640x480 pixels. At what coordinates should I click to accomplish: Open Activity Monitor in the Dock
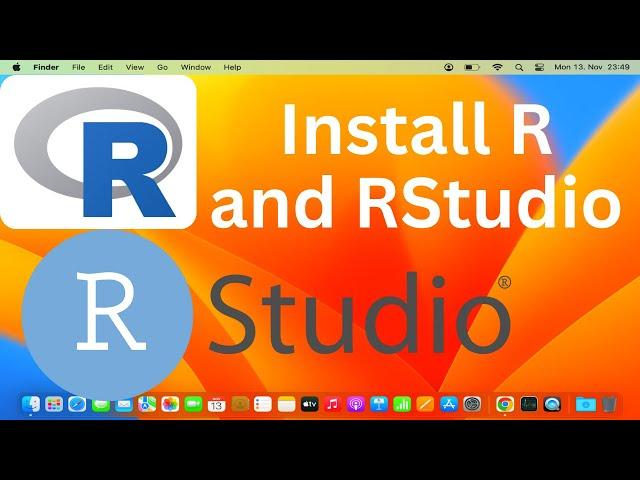(x=529, y=404)
